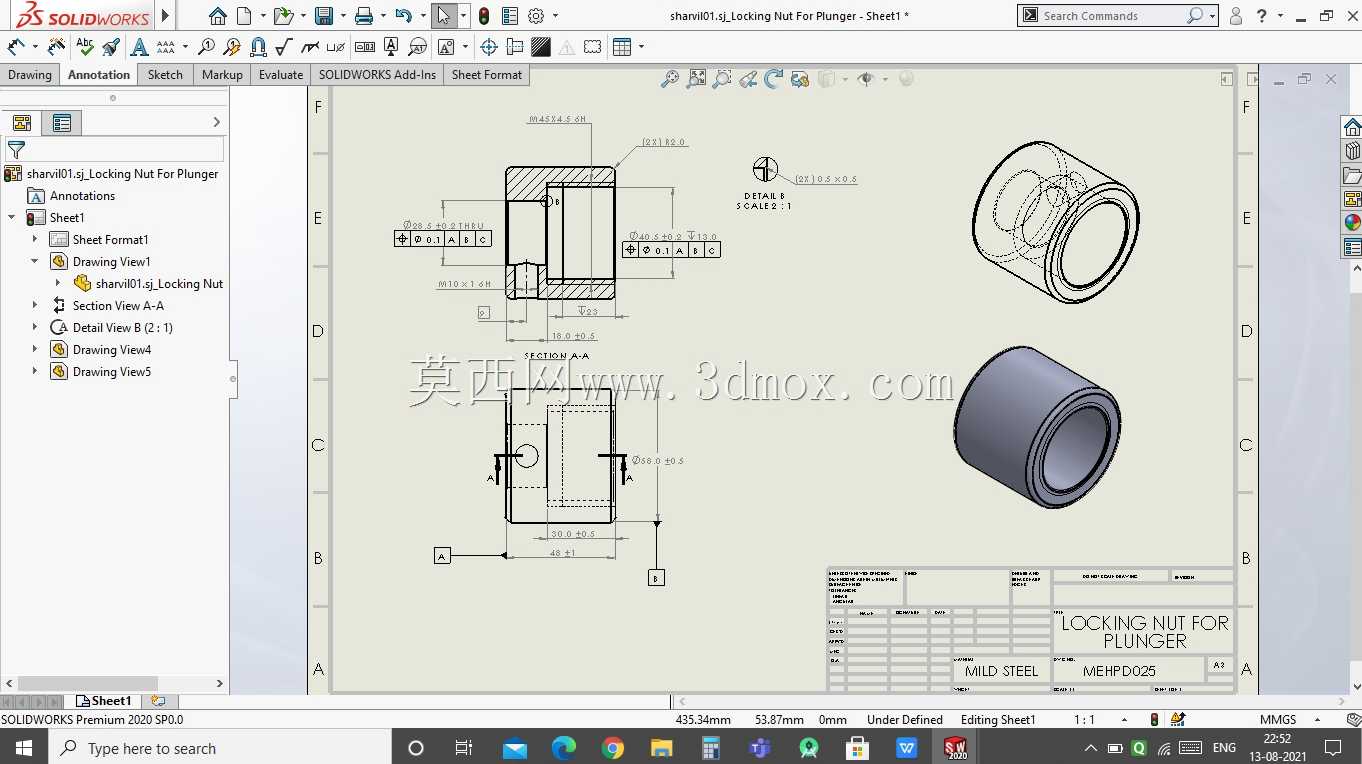The height and width of the screenshot is (764, 1362).
Task: Insert a Datum Target
Action: [417, 46]
